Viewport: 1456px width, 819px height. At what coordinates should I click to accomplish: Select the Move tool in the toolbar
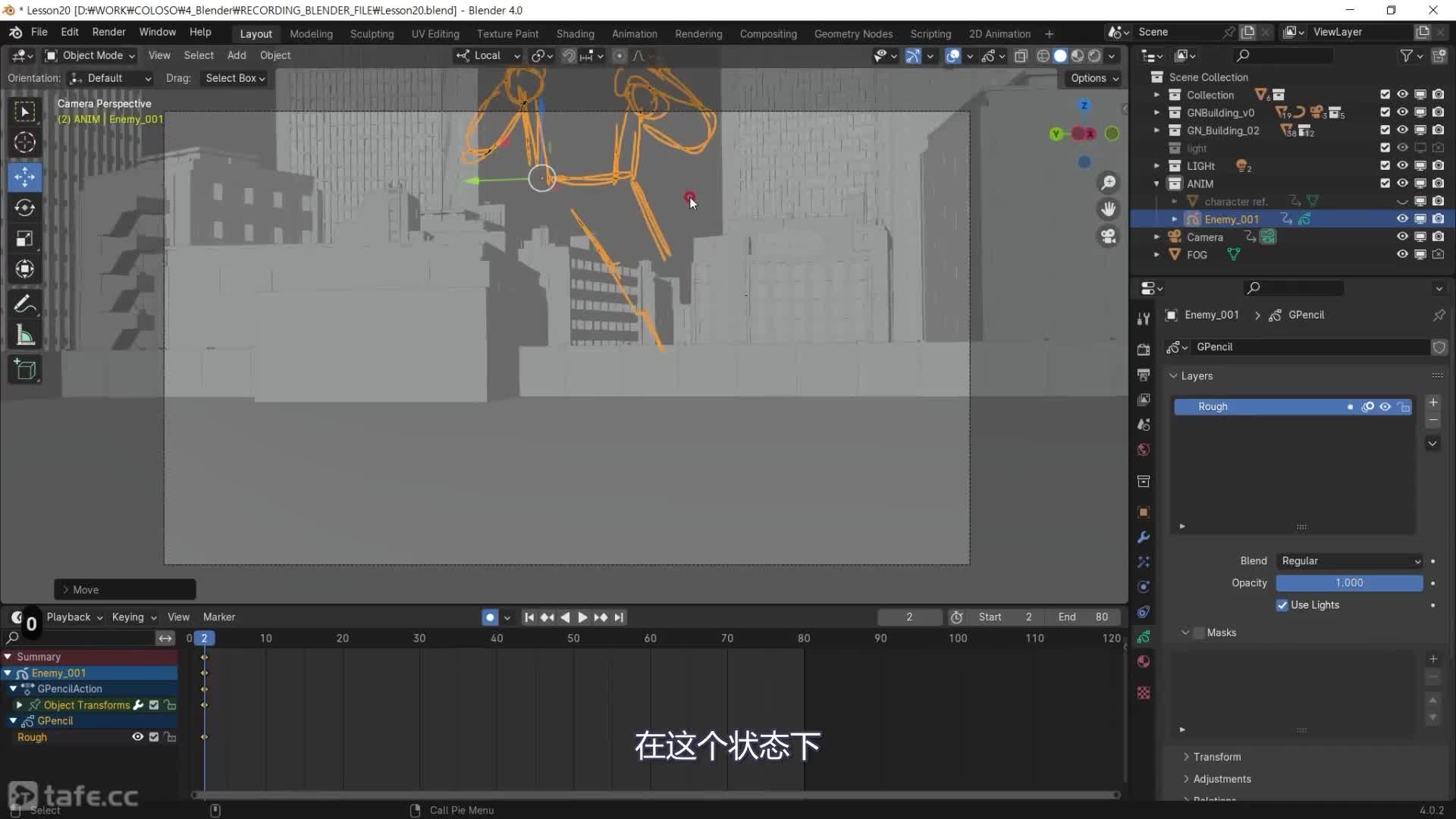[x=24, y=177]
